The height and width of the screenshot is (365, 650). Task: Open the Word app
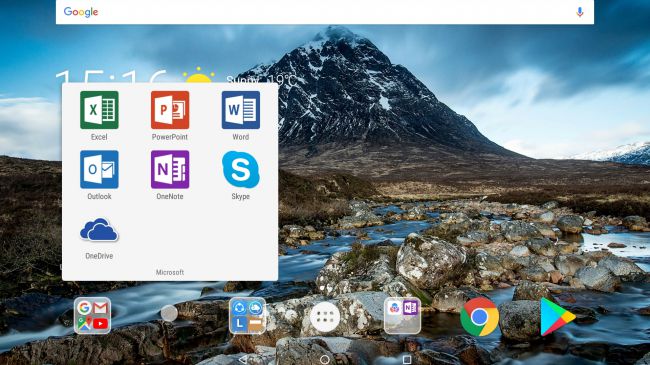(x=241, y=110)
